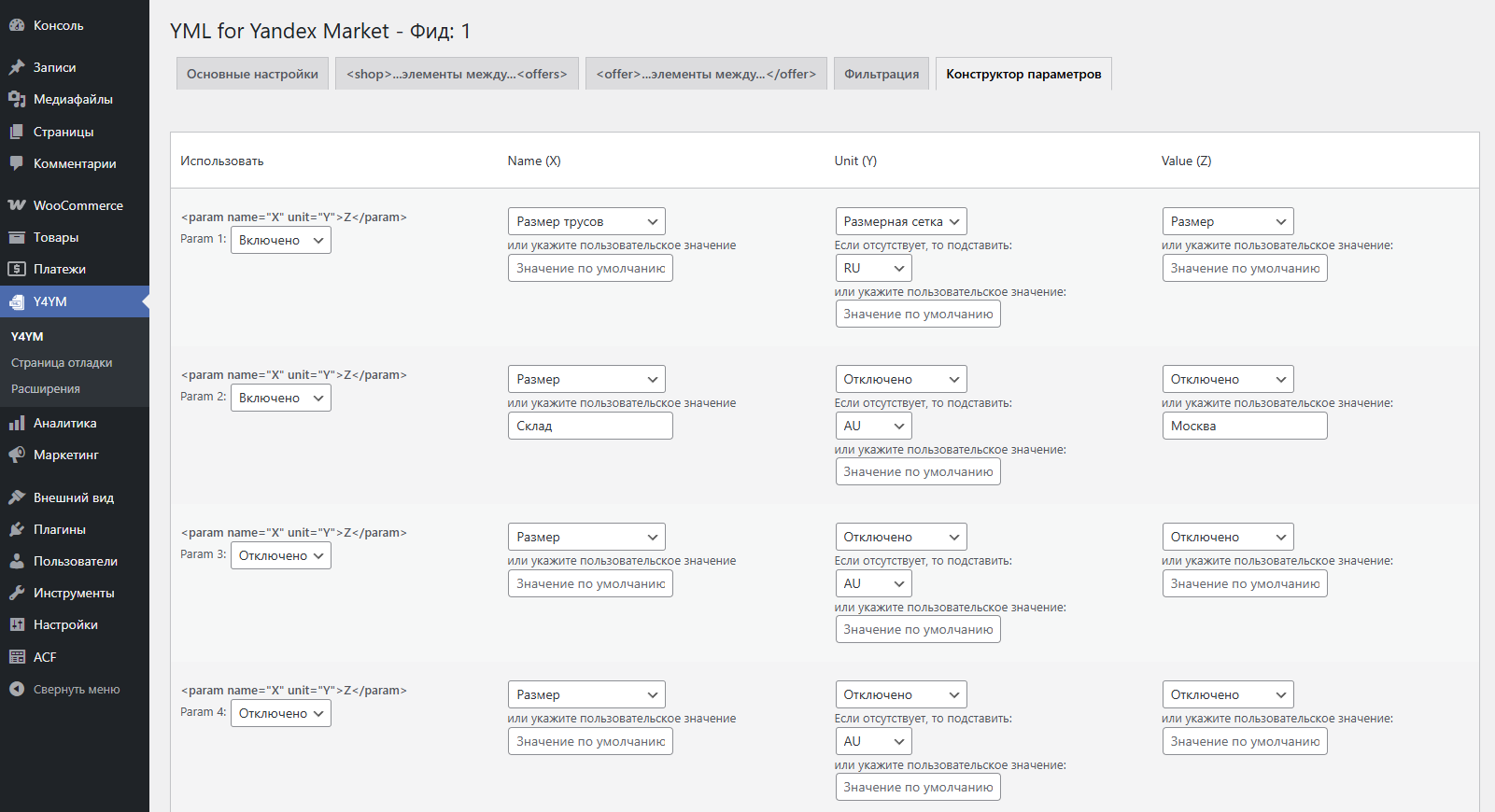Click the Комментарии speech bubble icon
The image size is (1495, 812).
(17, 163)
